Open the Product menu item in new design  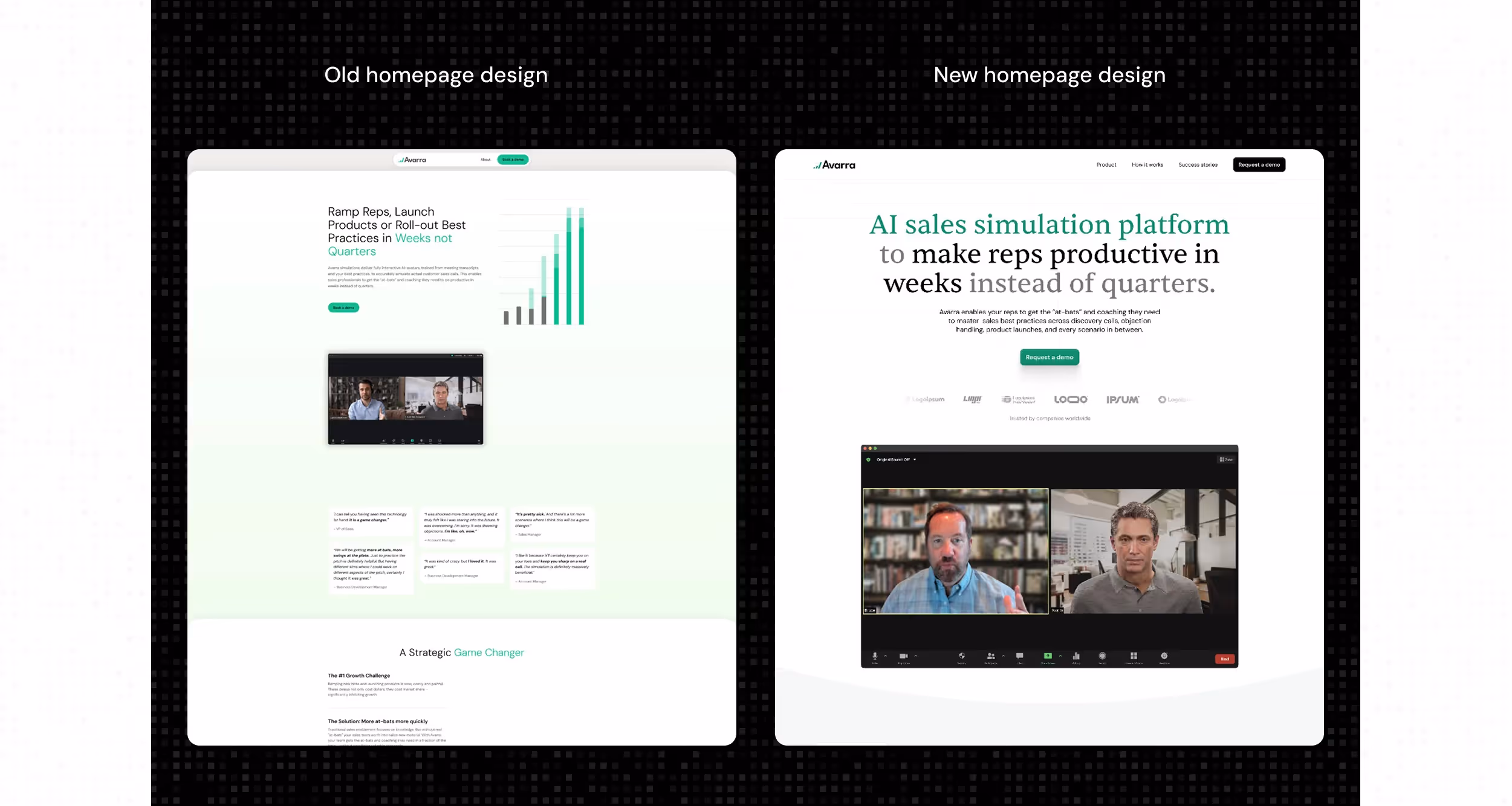(1106, 165)
